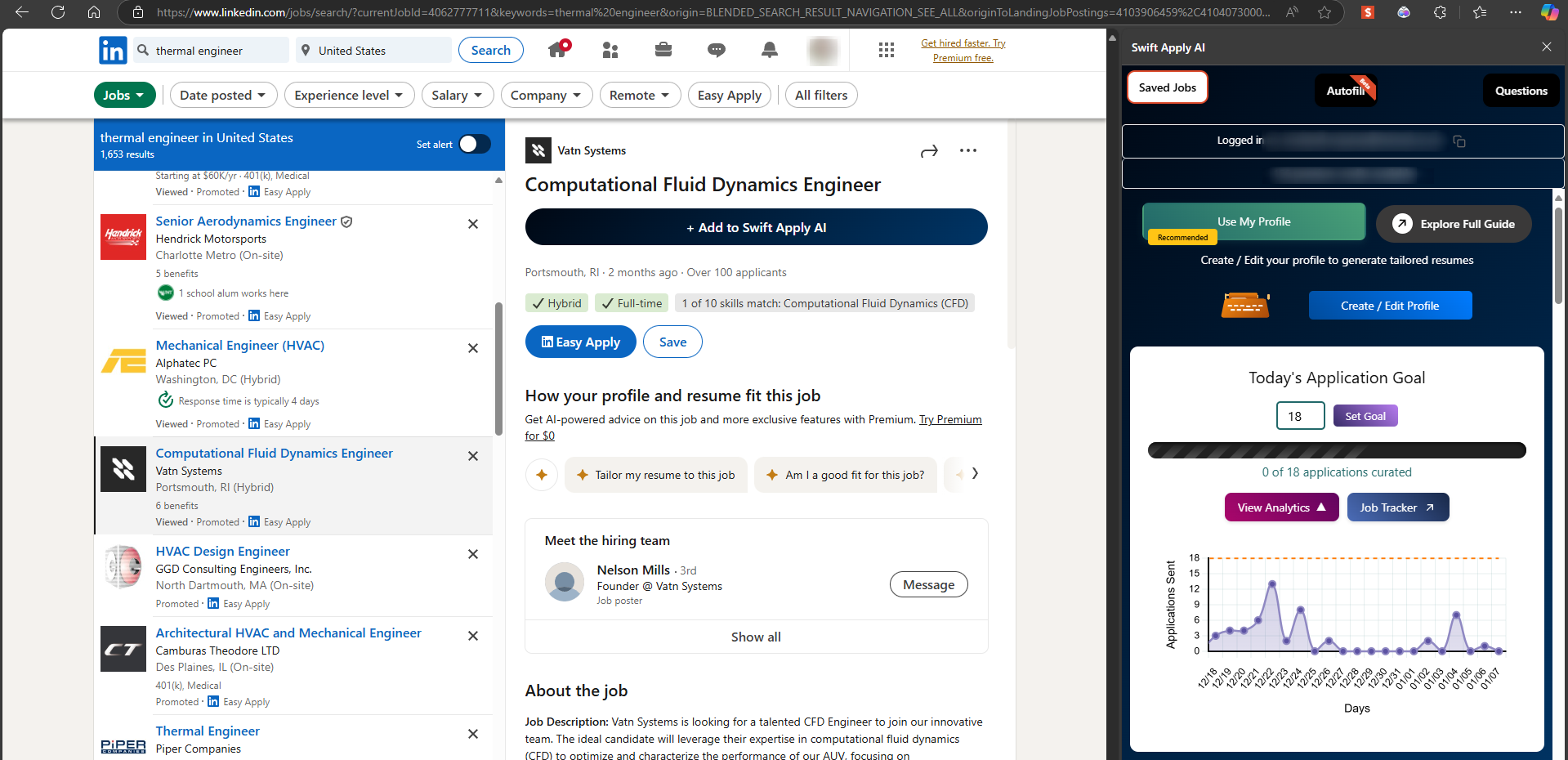Click the Alphatec PC logo
The image size is (1568, 760).
123,361
